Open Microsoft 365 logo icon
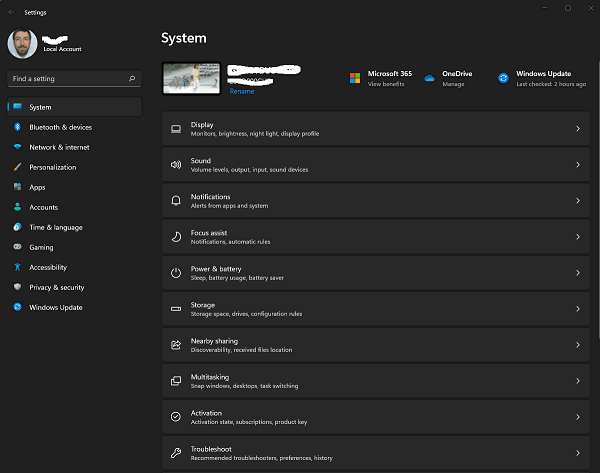Screen dimensions: 600x473 355,78
